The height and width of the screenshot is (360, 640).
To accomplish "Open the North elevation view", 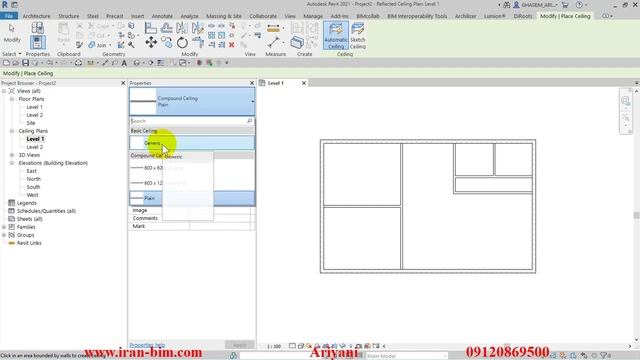I will click(33, 179).
